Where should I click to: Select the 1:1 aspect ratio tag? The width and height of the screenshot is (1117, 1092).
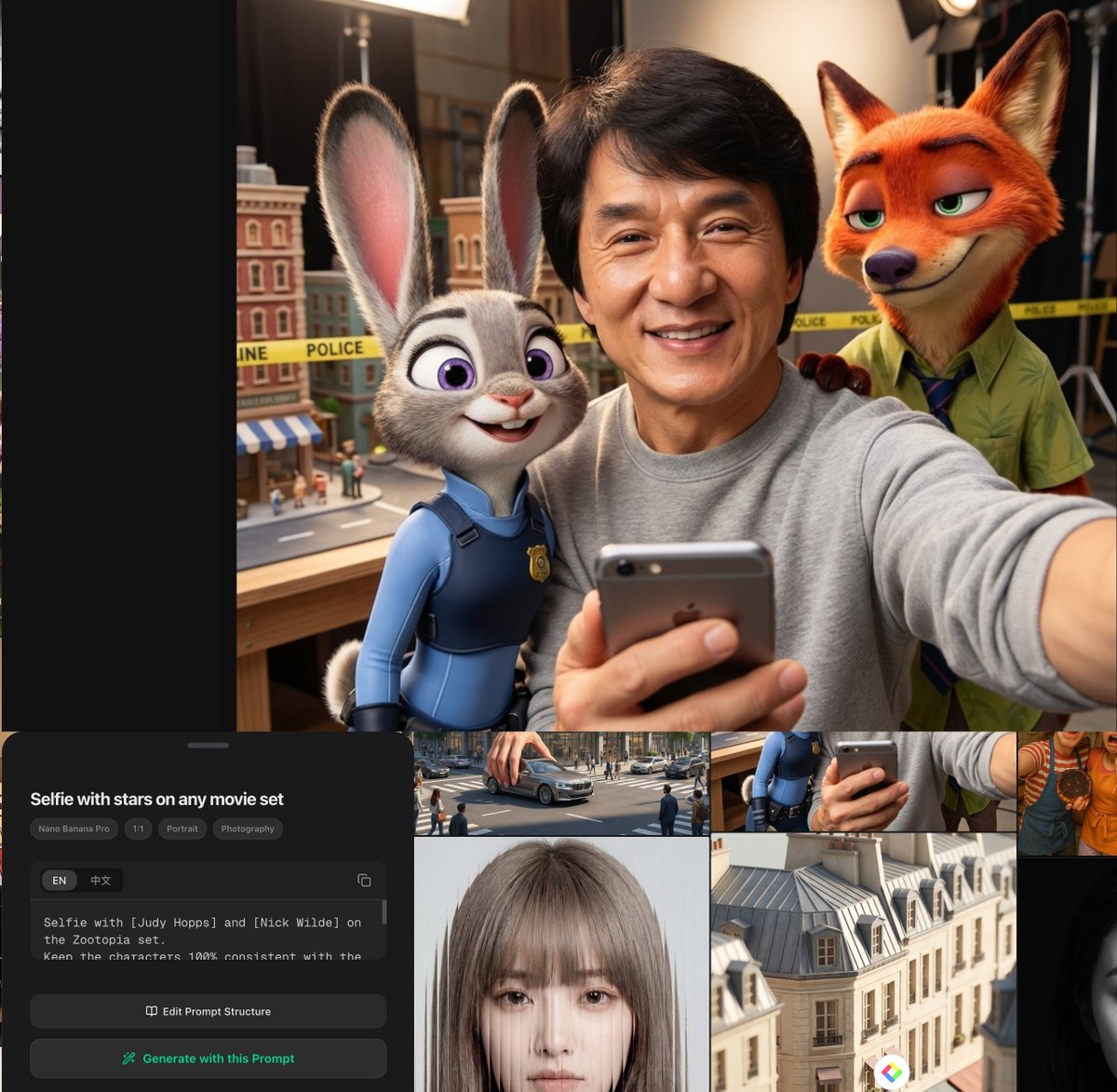[138, 829]
